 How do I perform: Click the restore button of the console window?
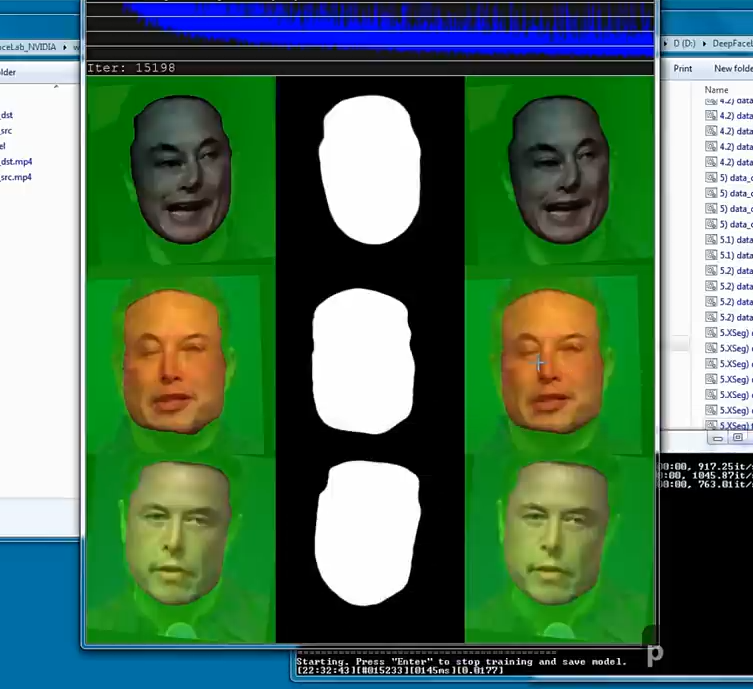tap(738, 437)
